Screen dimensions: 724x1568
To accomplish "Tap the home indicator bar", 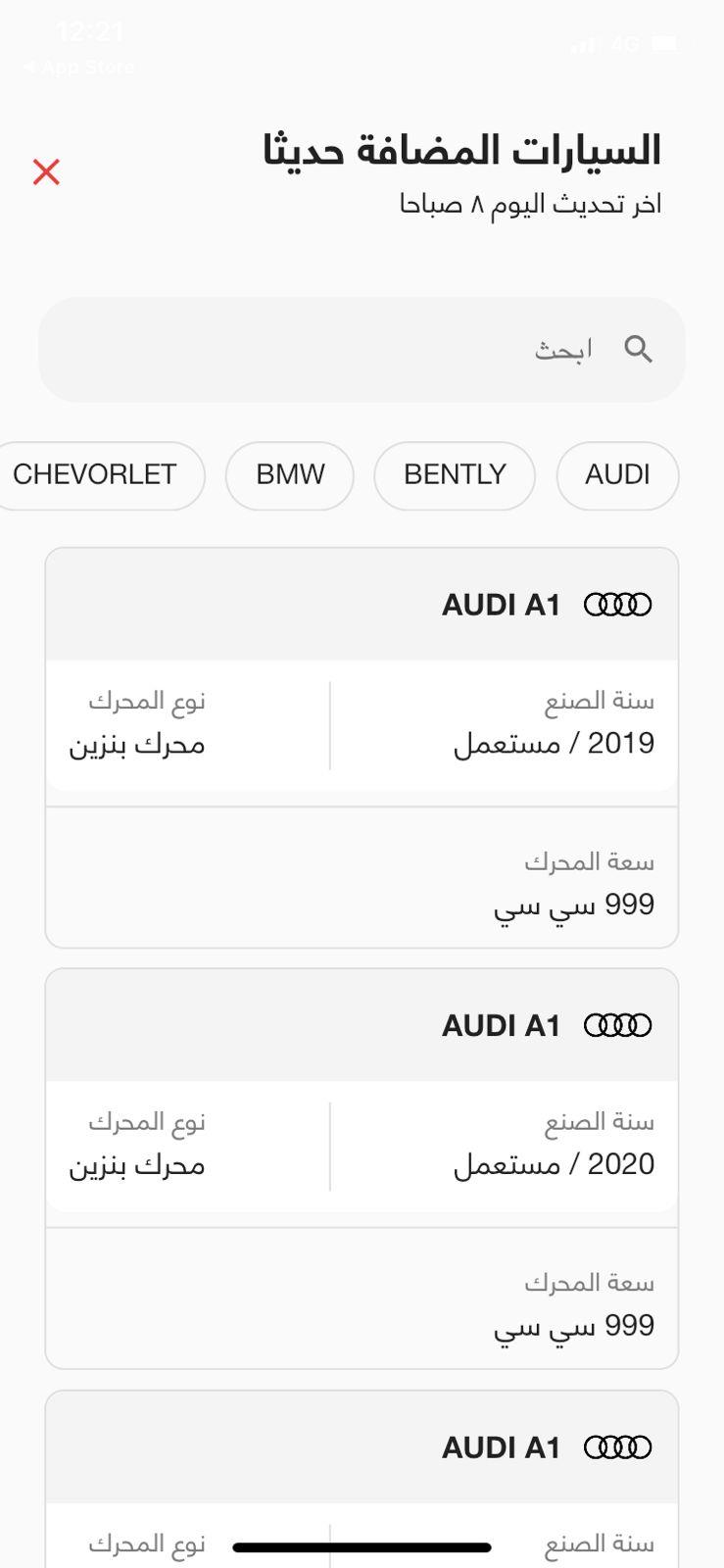I will pyautogui.click(x=362, y=1547).
